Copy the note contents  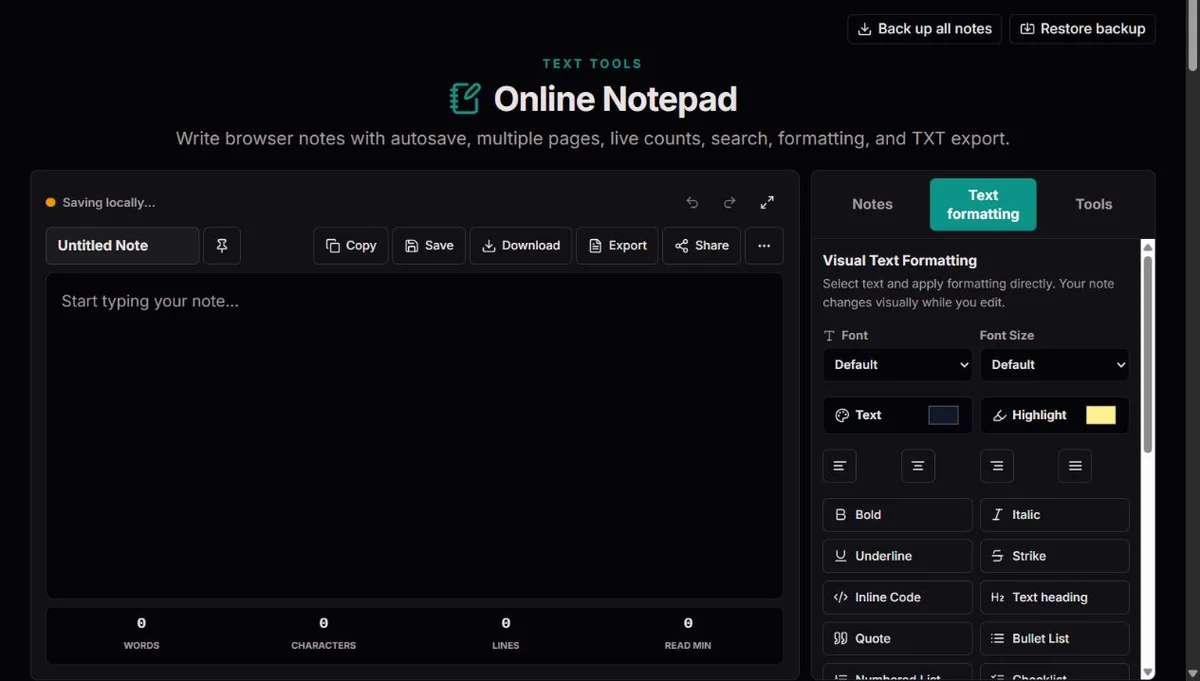coord(351,246)
